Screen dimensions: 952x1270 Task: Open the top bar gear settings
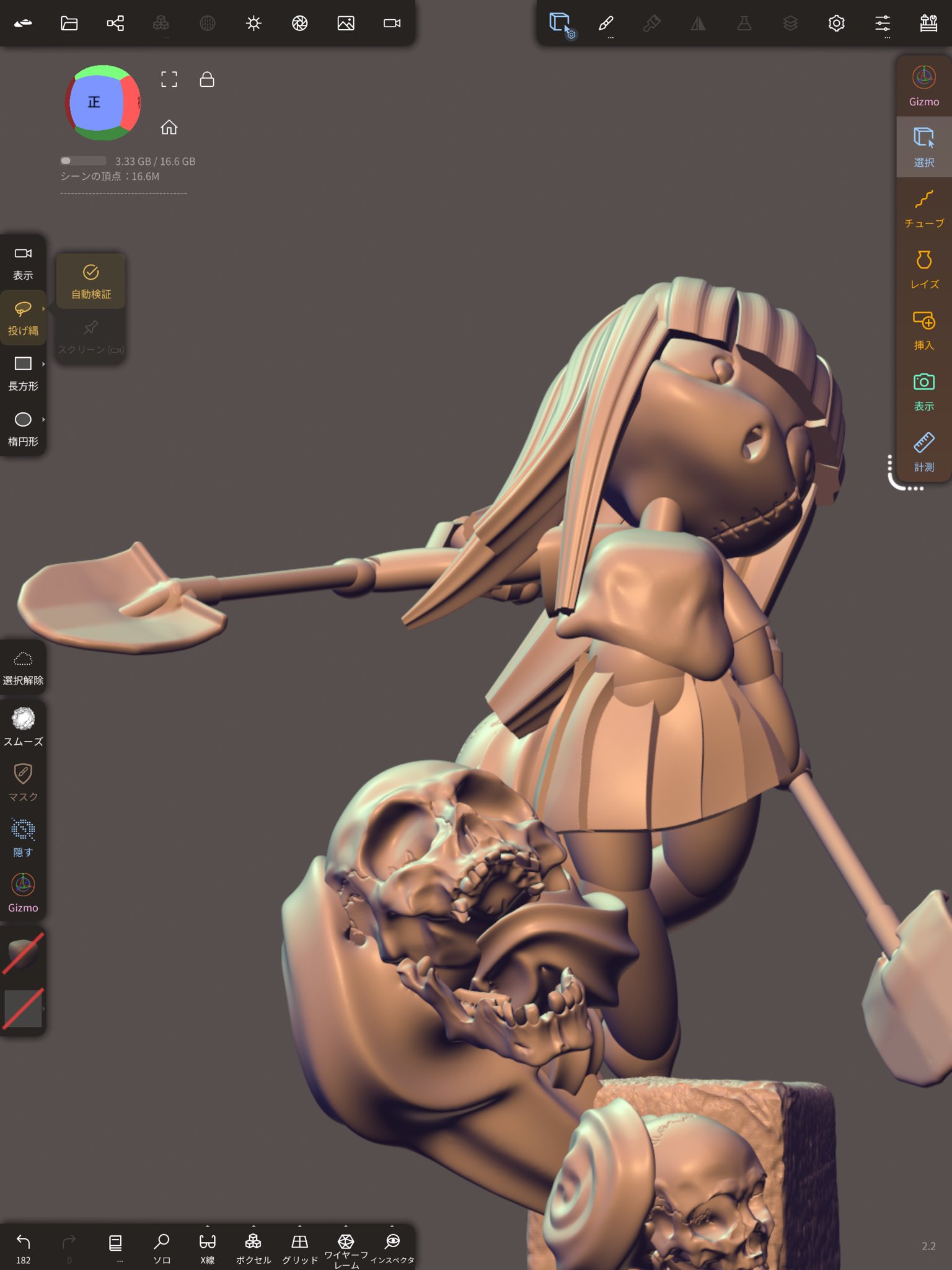[836, 24]
